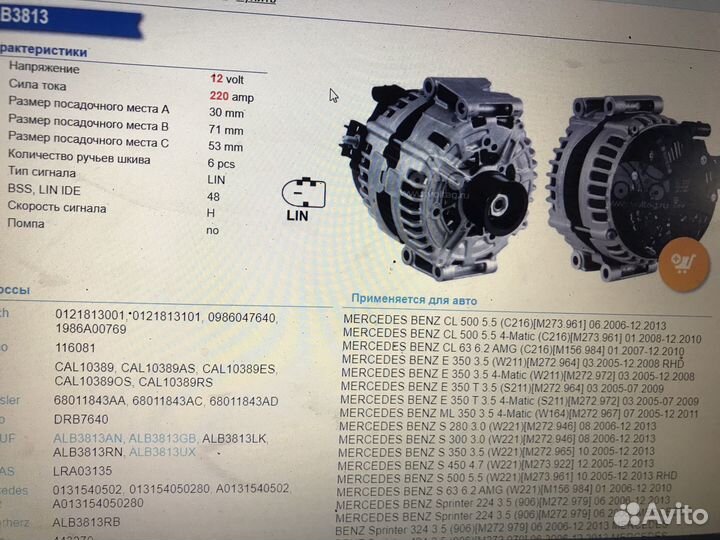The height and width of the screenshot is (540, 720).
Task: Click the B3813 part number banner
Action: (x=69, y=18)
